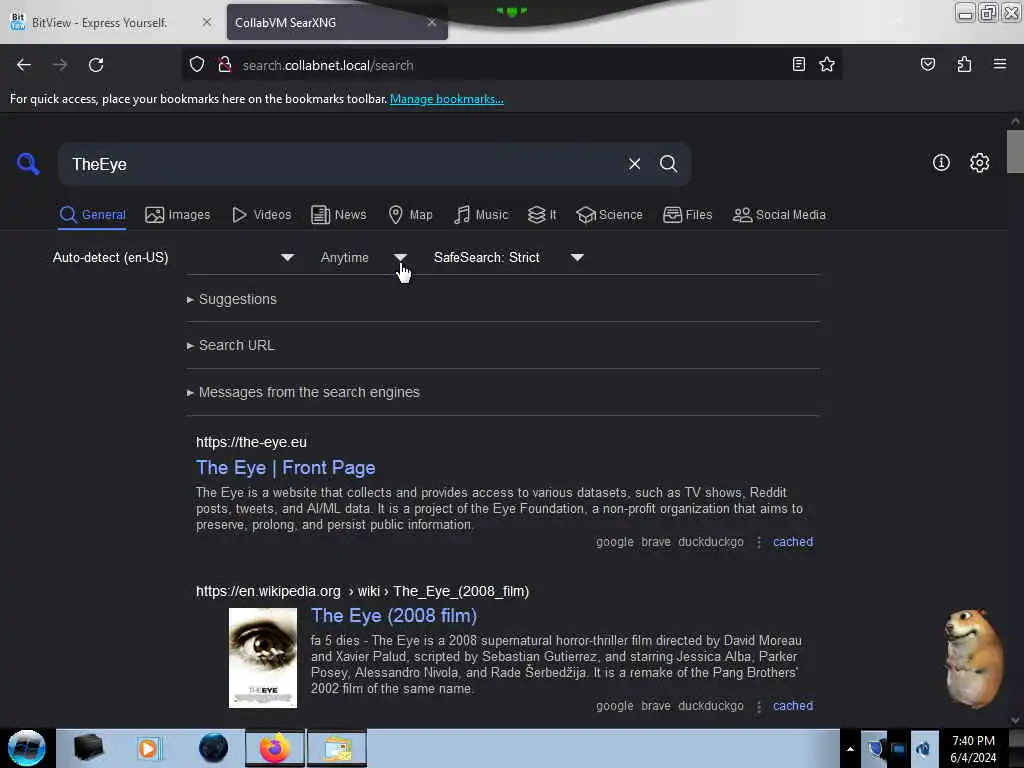Open the volume tray icon

[923, 748]
